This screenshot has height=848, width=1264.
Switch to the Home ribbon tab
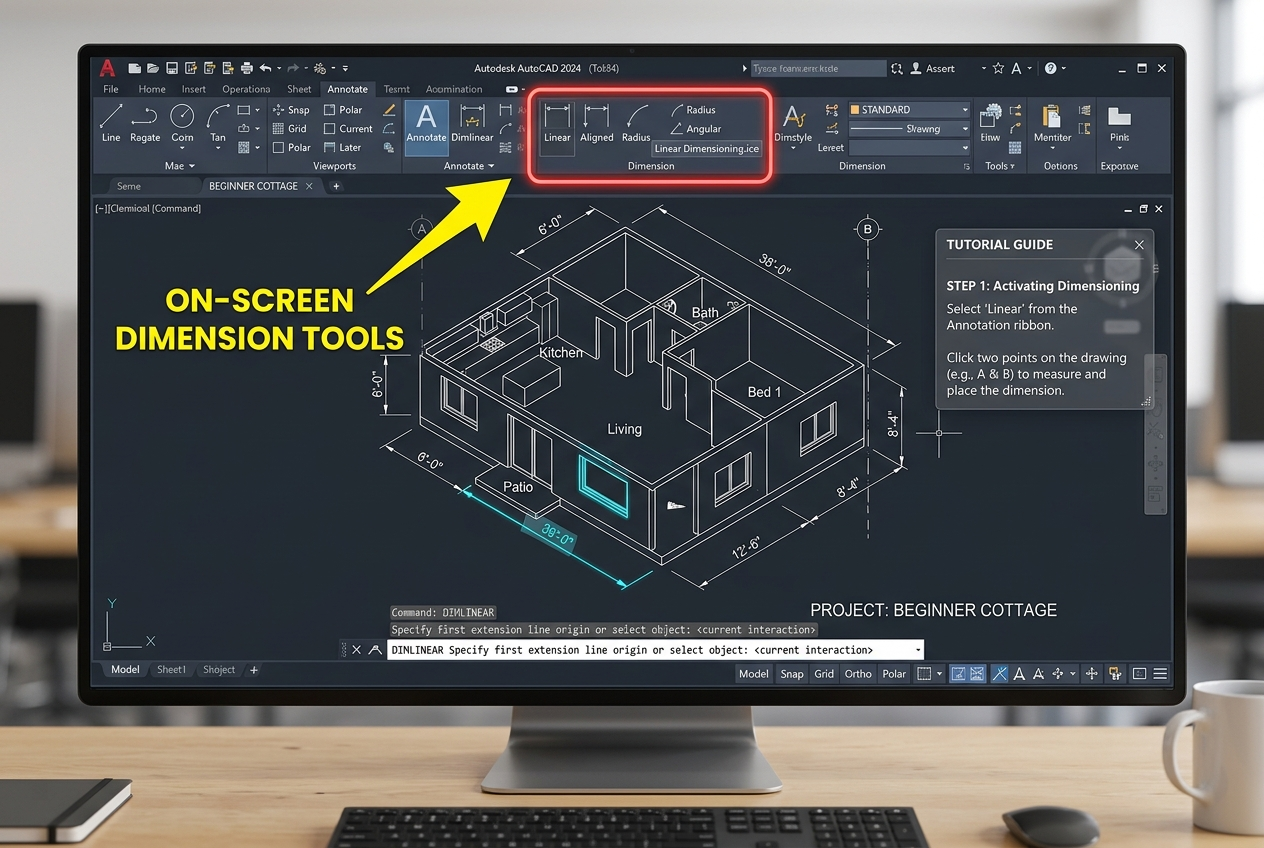[152, 89]
